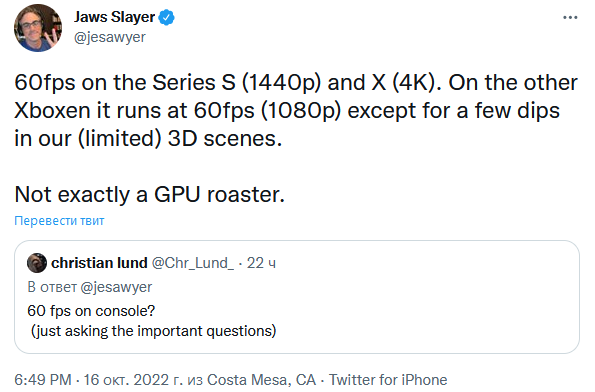Click the 6:49 PM time at the bottom
This screenshot has width=595, height=392.
43,380
